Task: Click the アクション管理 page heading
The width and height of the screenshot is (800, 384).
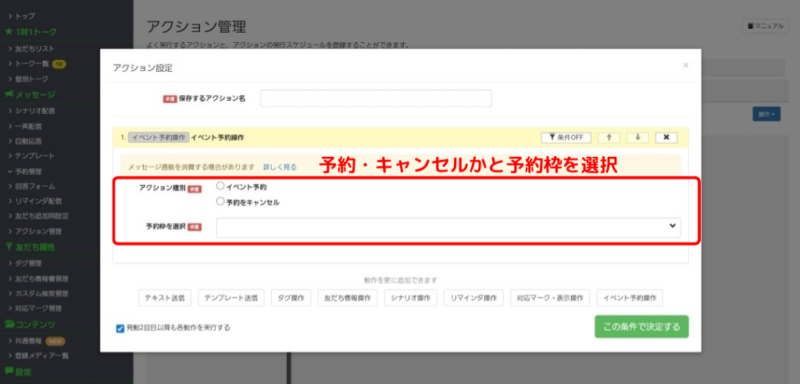Action: click(x=196, y=27)
